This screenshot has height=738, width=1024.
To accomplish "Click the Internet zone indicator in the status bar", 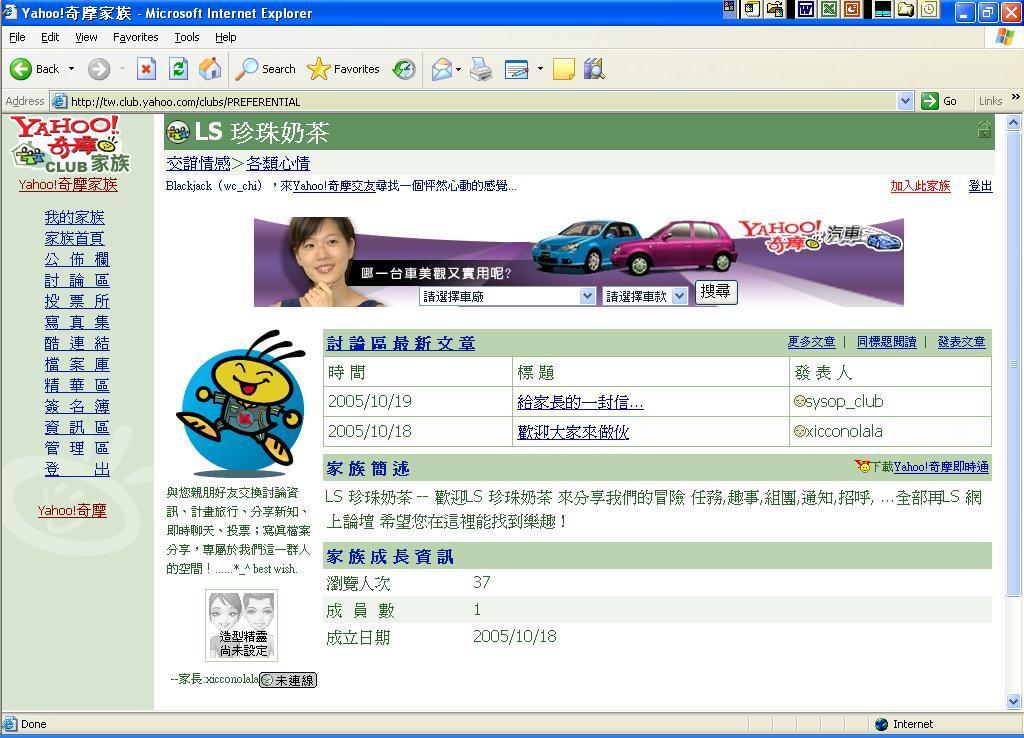I will point(904,724).
